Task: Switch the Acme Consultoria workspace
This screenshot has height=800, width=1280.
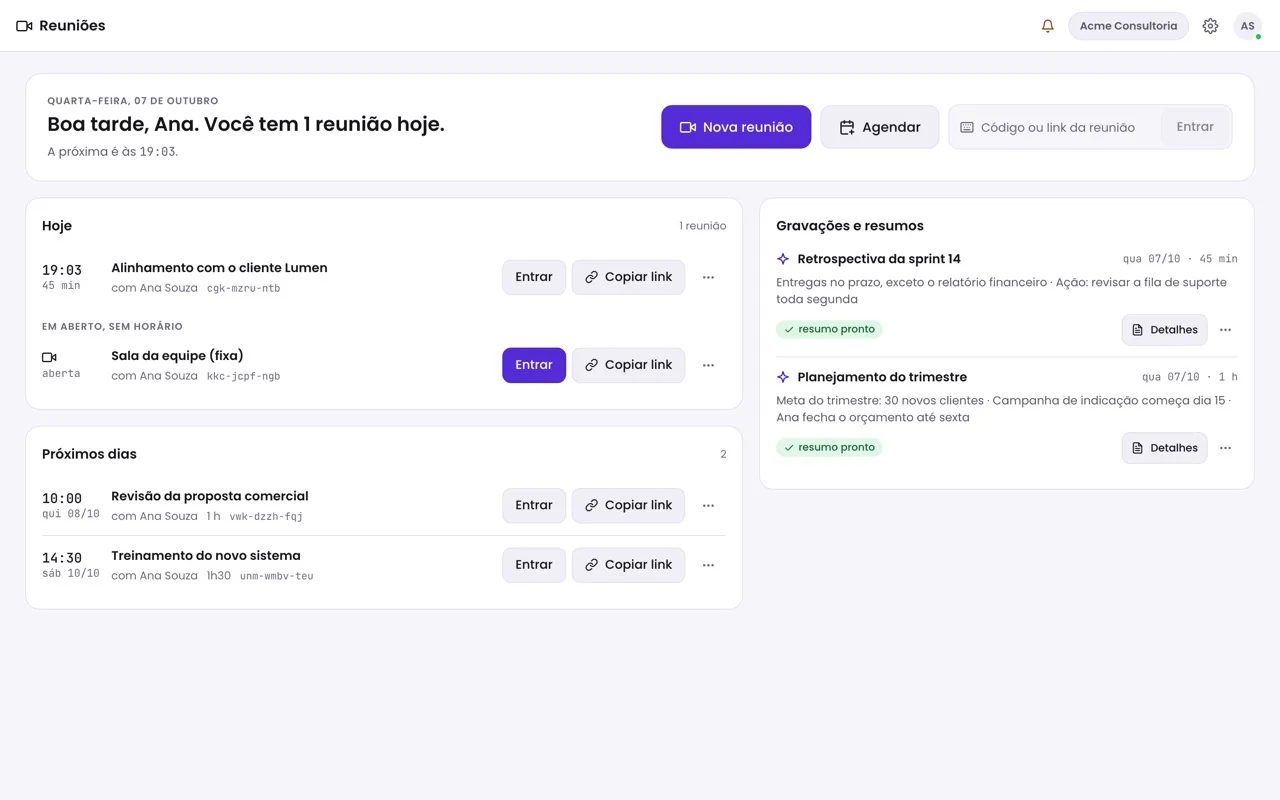Action: tap(1128, 26)
